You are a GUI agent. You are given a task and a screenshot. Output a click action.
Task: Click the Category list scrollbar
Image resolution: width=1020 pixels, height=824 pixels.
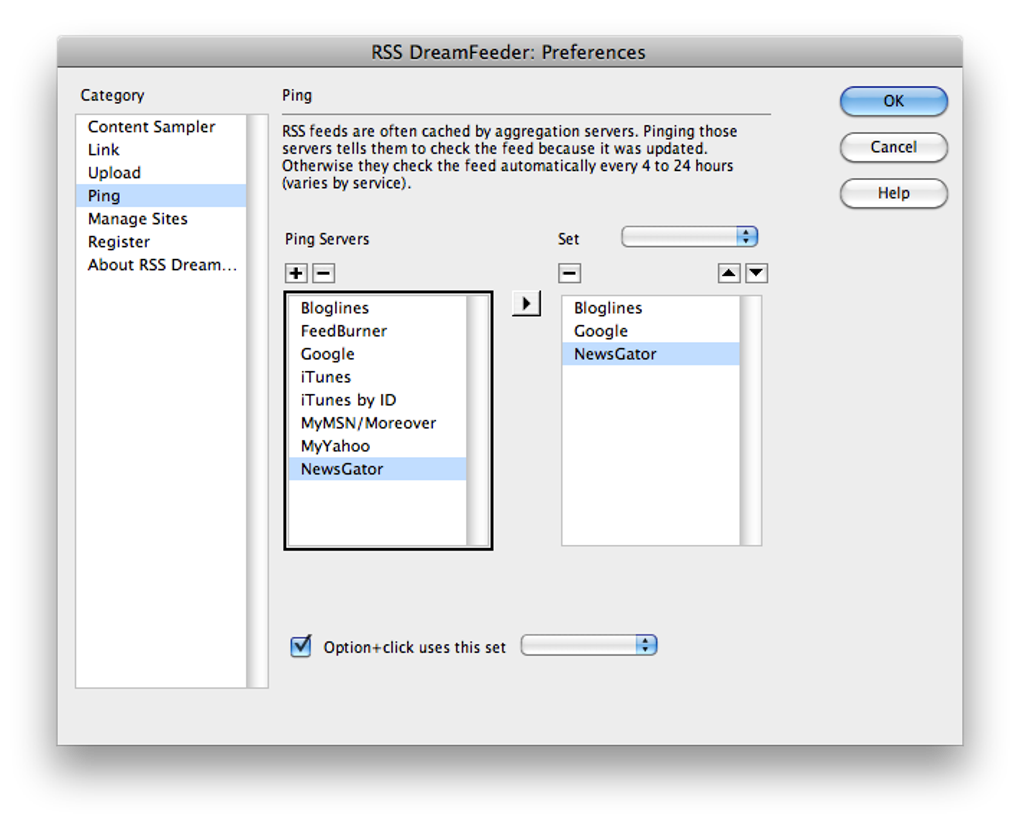[x=258, y=401]
